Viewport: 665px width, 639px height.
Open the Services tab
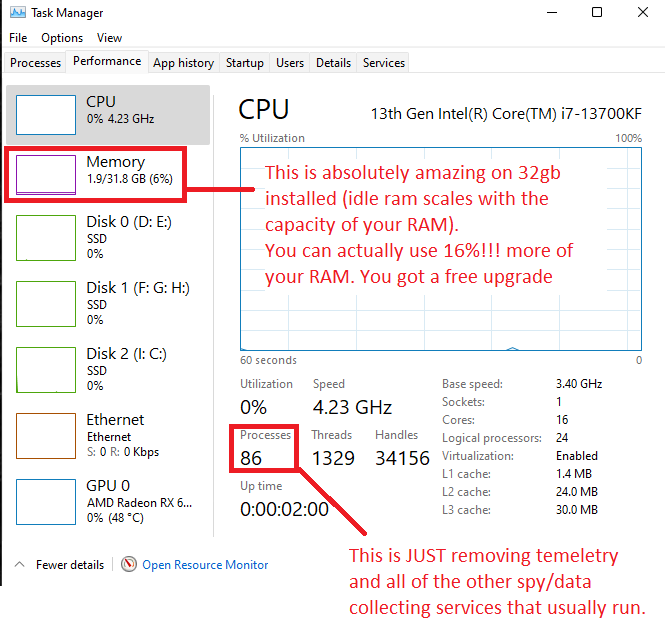pyautogui.click(x=383, y=63)
